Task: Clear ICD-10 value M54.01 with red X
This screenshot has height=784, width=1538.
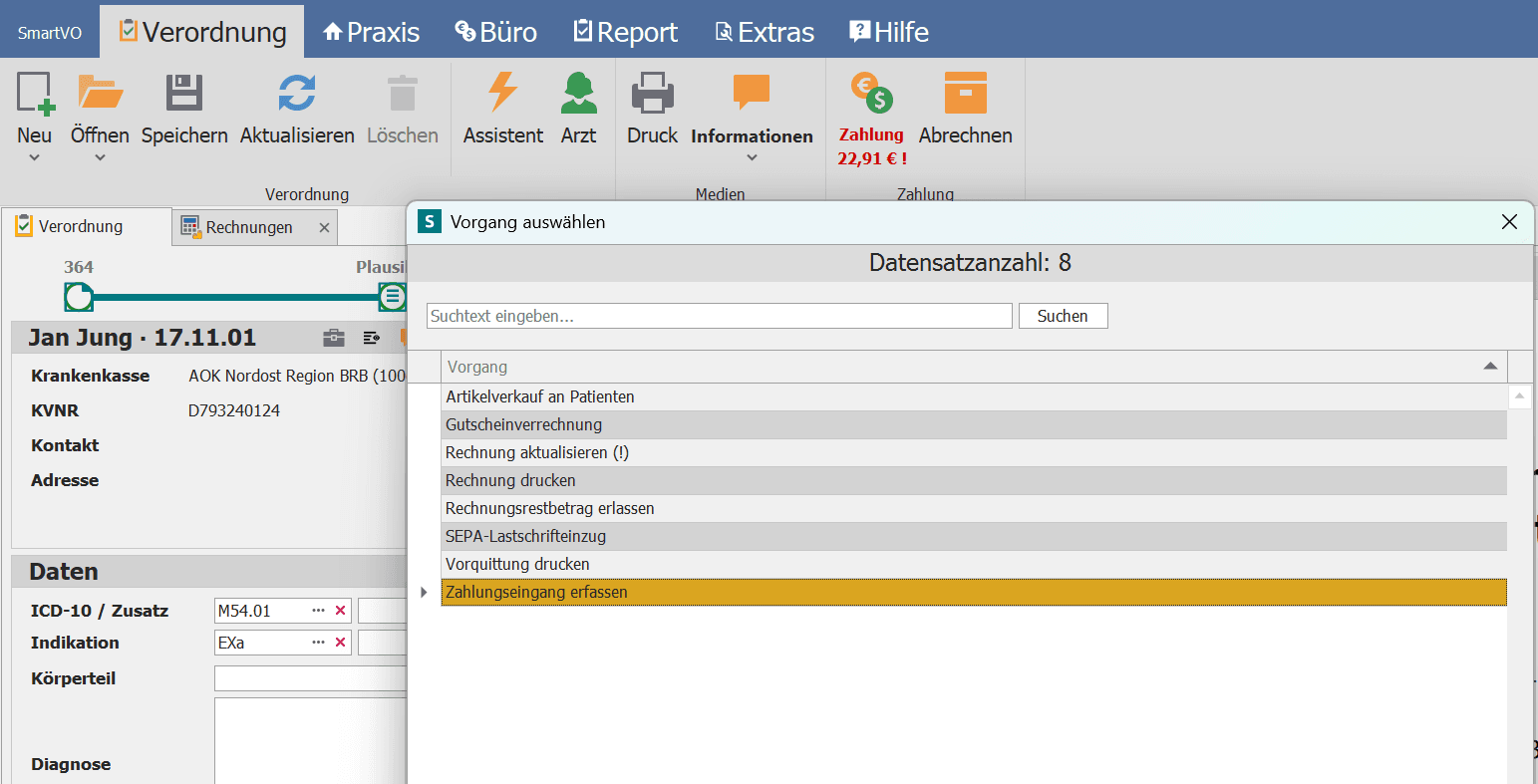Action: 341,611
